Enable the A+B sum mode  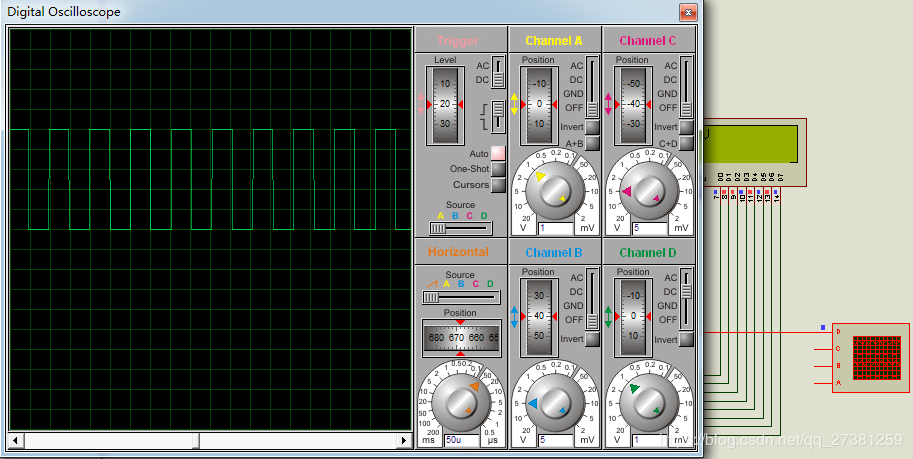coord(592,144)
